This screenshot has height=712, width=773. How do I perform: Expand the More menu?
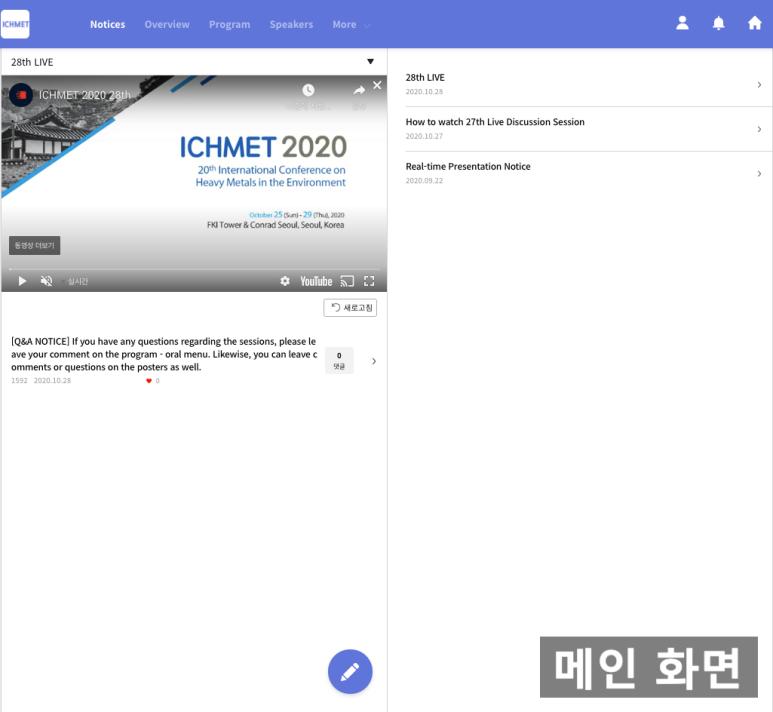click(351, 24)
